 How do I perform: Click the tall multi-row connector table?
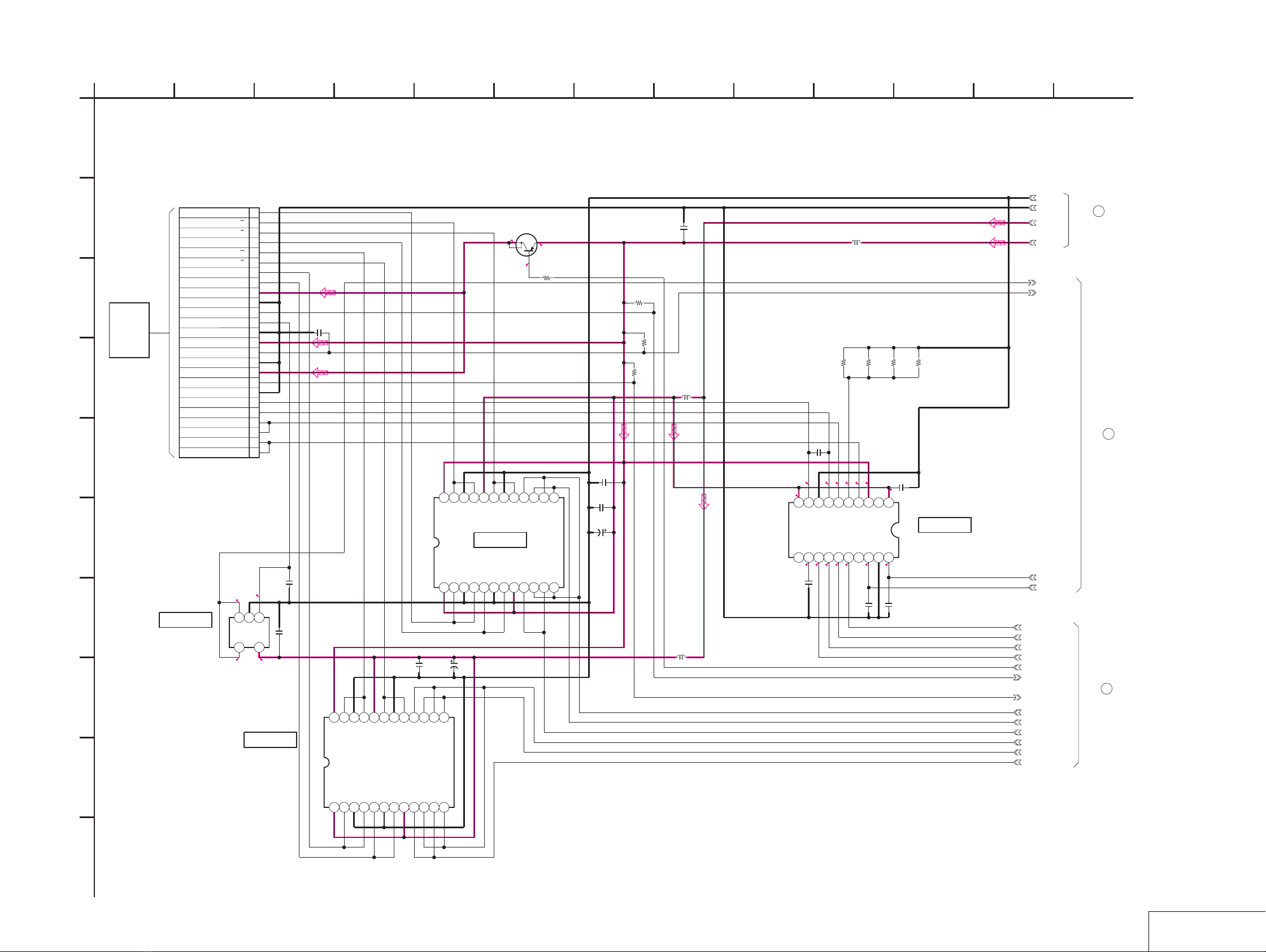pyautogui.click(x=219, y=333)
